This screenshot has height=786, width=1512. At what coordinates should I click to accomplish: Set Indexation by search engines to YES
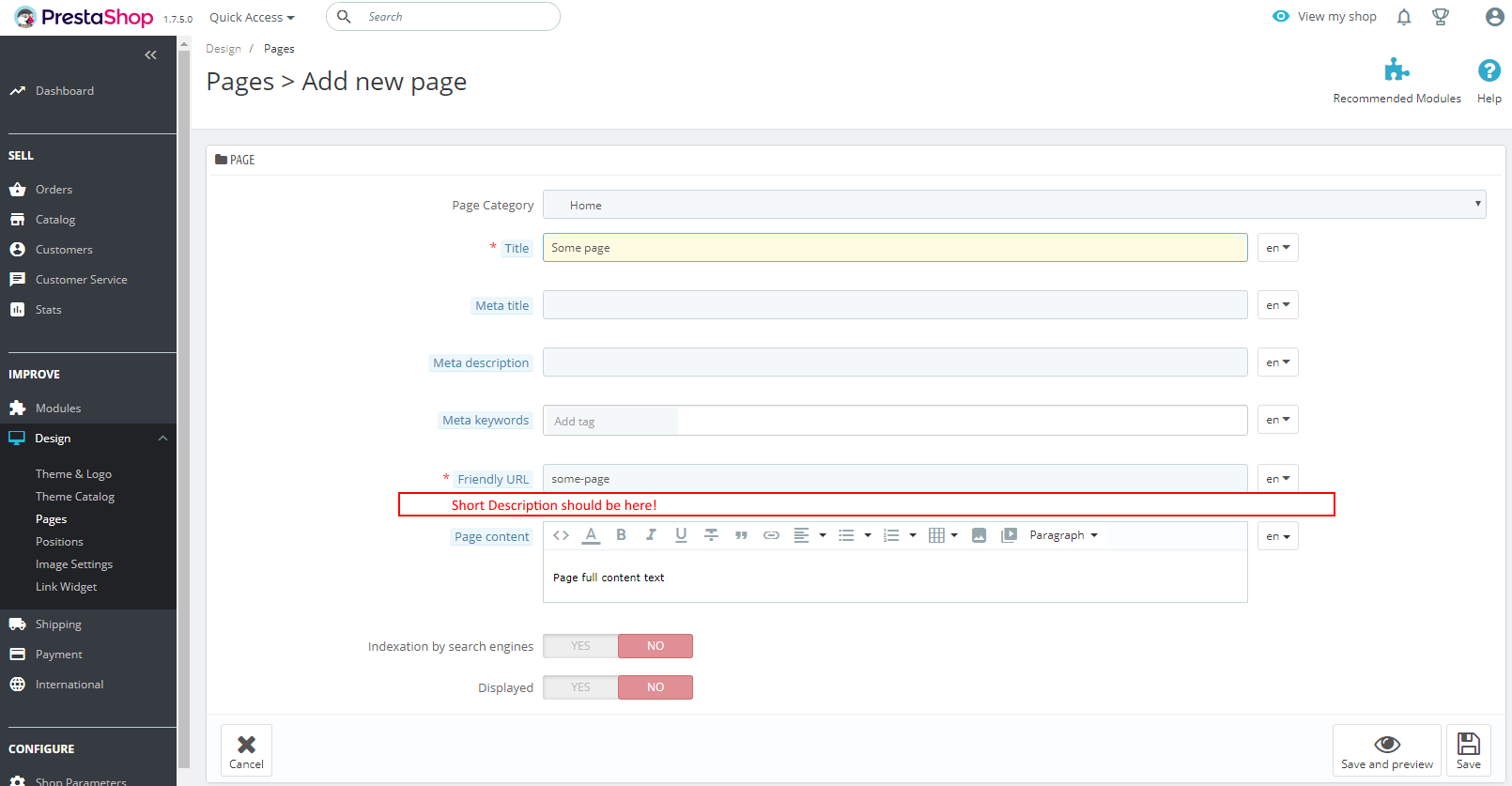[x=580, y=646]
